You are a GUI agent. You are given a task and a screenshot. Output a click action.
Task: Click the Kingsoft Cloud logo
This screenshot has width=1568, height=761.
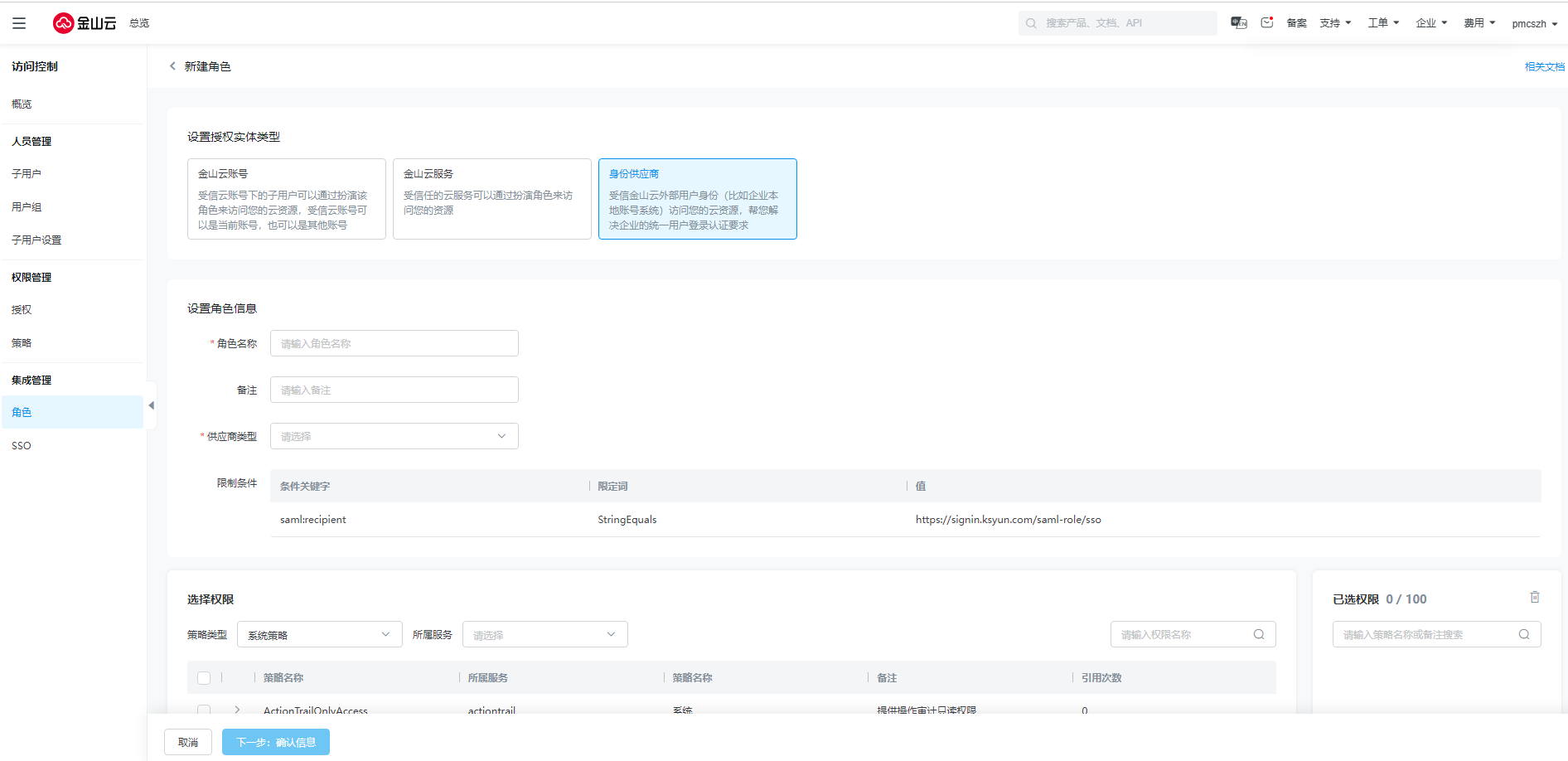coord(85,23)
